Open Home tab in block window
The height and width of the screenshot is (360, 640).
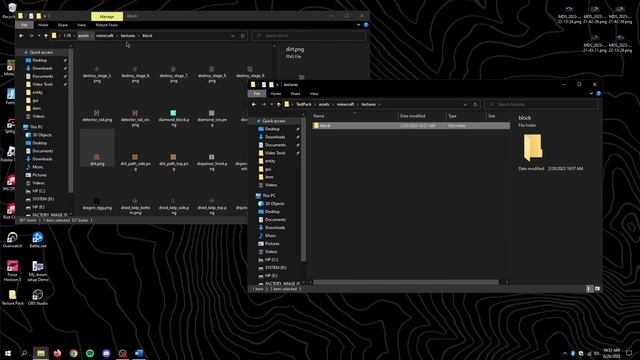[43, 25]
